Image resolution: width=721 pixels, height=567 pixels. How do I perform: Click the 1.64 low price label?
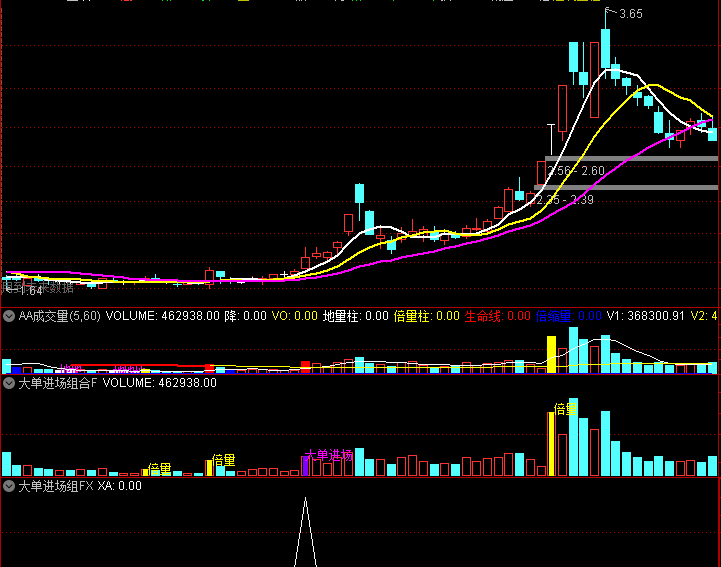click(x=31, y=291)
